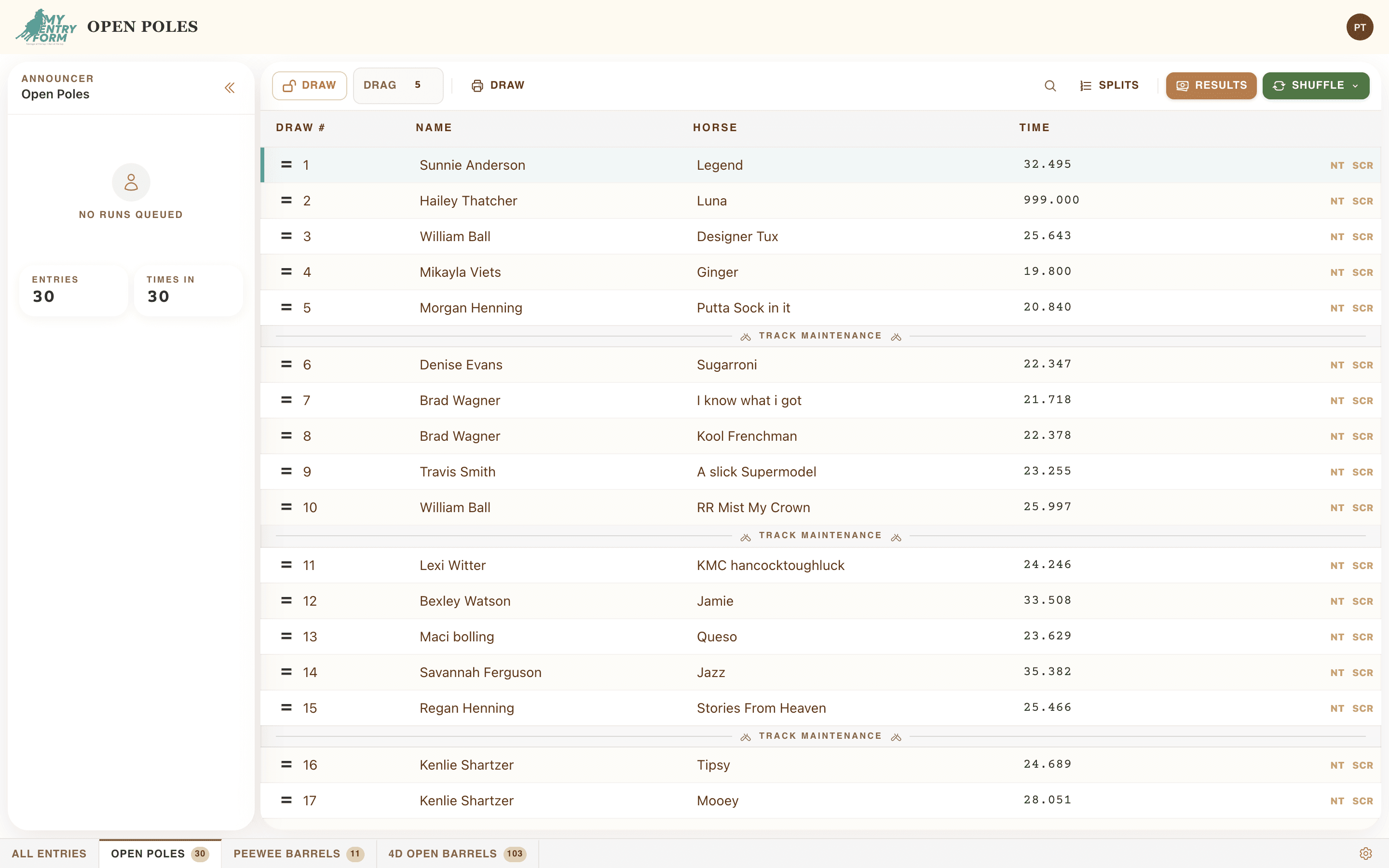
Task: Open settings gear in bottom bar
Action: coord(1365,854)
